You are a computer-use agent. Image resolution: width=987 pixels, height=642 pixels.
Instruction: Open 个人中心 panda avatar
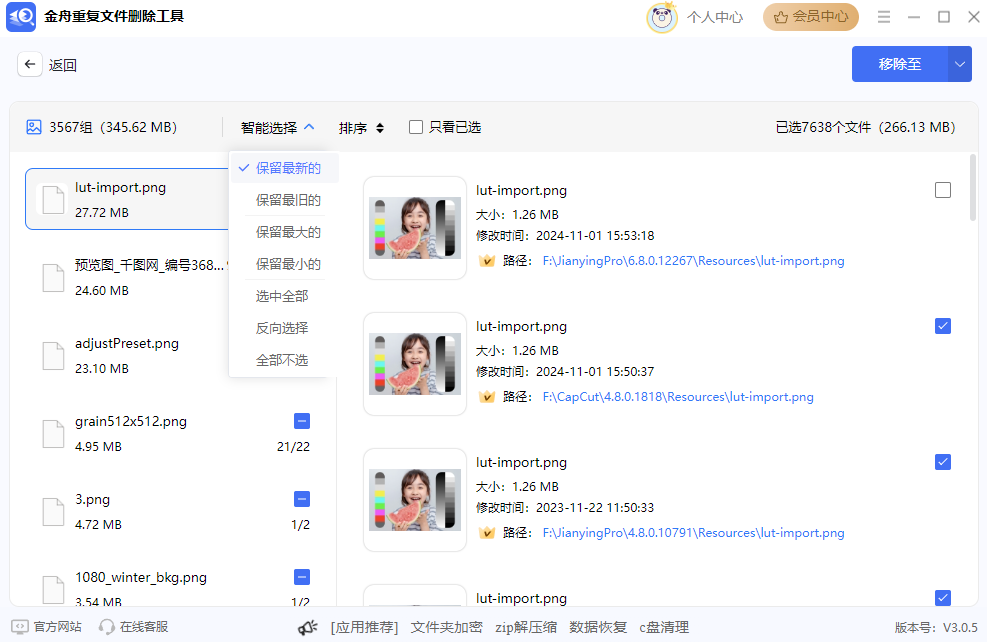[661, 17]
